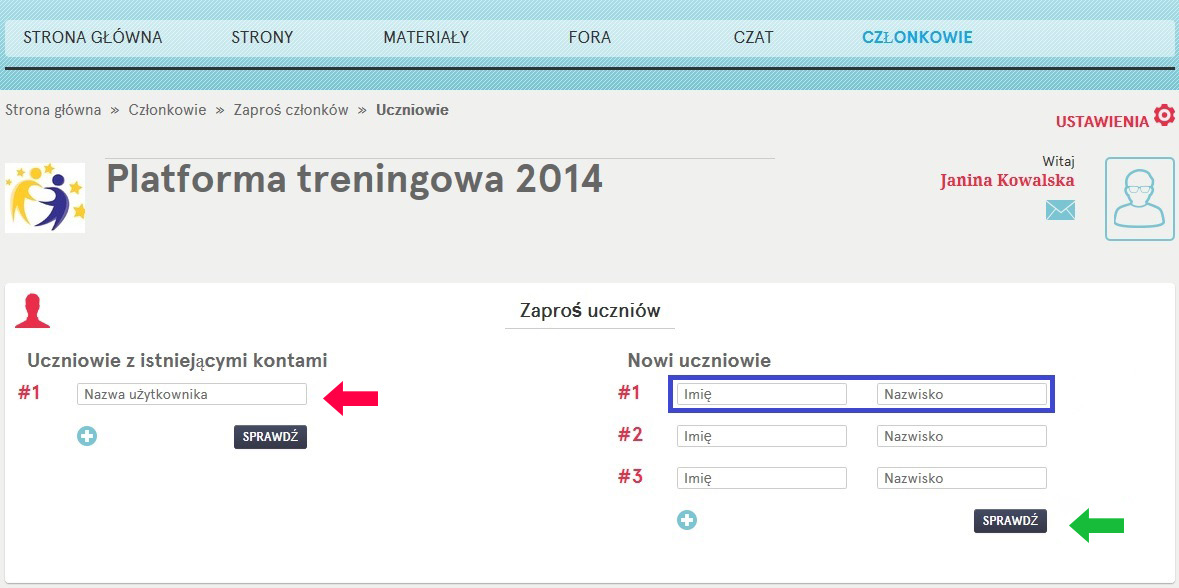Screen dimensions: 1179x588
Task: Open the Ustawienia gear icon
Action: tap(1164, 116)
